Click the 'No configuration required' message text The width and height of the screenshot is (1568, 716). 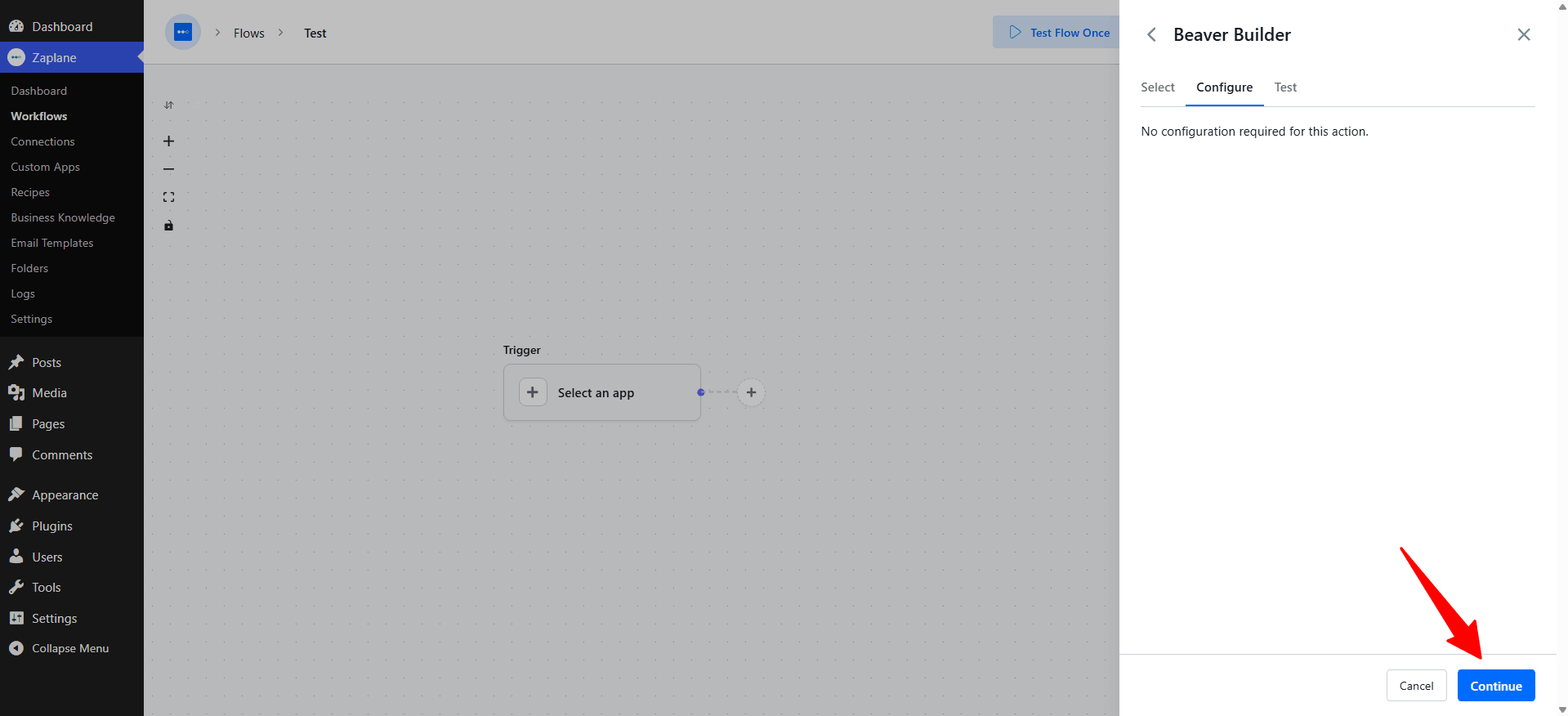[x=1254, y=132]
